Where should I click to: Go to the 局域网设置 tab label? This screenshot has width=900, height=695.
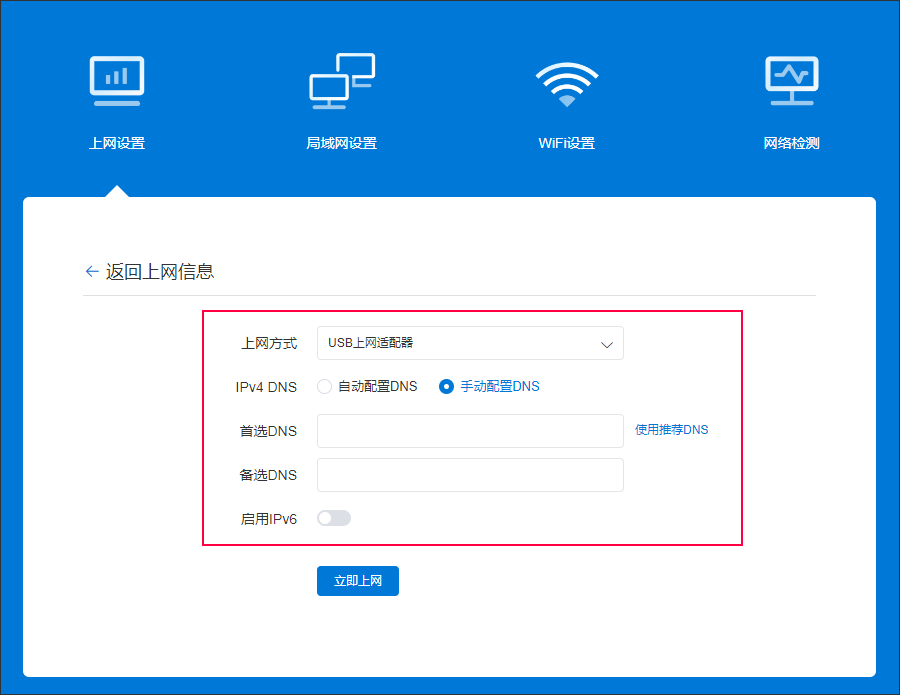[341, 143]
